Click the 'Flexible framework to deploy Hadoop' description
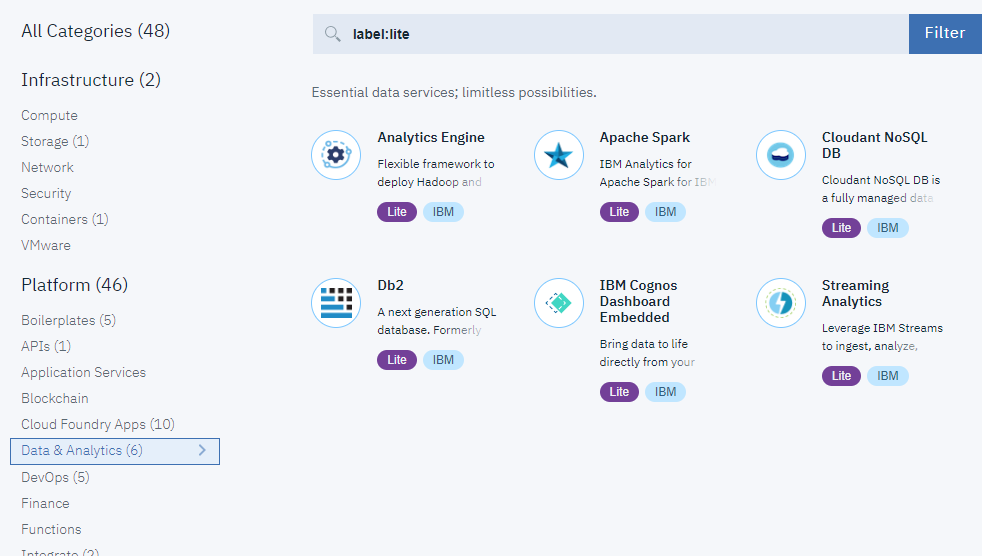Screen dimensions: 982x556 [436, 173]
